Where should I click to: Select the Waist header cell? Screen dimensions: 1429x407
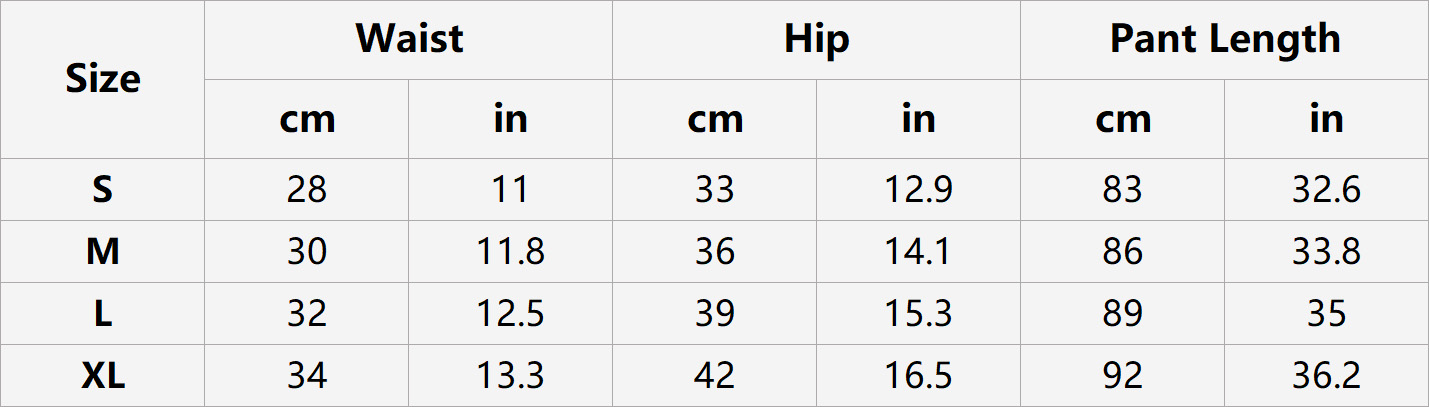tap(409, 39)
